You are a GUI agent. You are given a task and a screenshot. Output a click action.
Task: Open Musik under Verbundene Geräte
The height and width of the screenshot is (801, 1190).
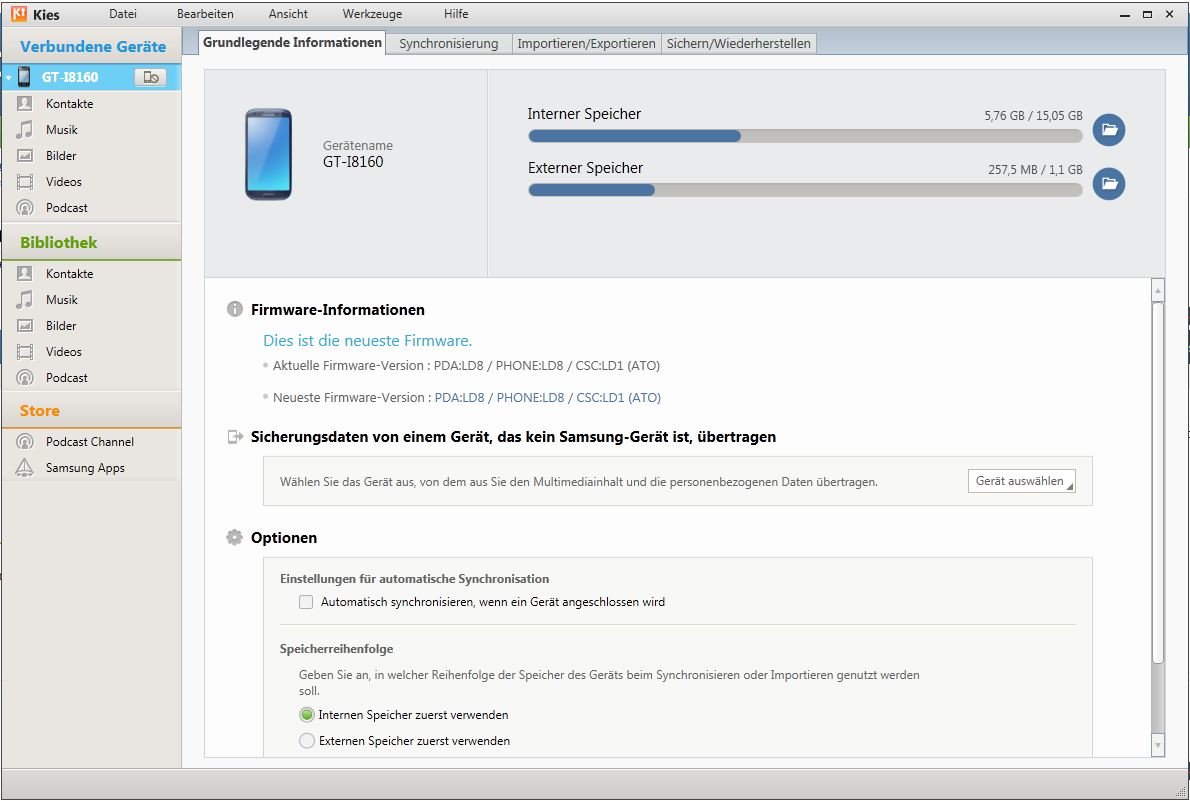pyautogui.click(x=61, y=129)
